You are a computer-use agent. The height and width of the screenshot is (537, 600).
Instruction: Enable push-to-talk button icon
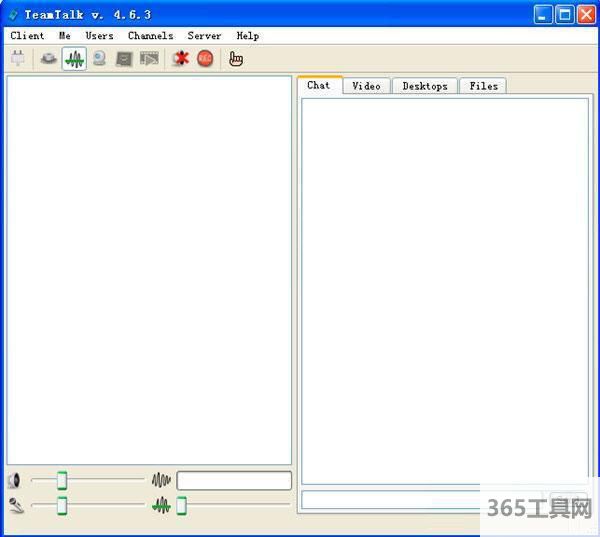click(x=48, y=59)
